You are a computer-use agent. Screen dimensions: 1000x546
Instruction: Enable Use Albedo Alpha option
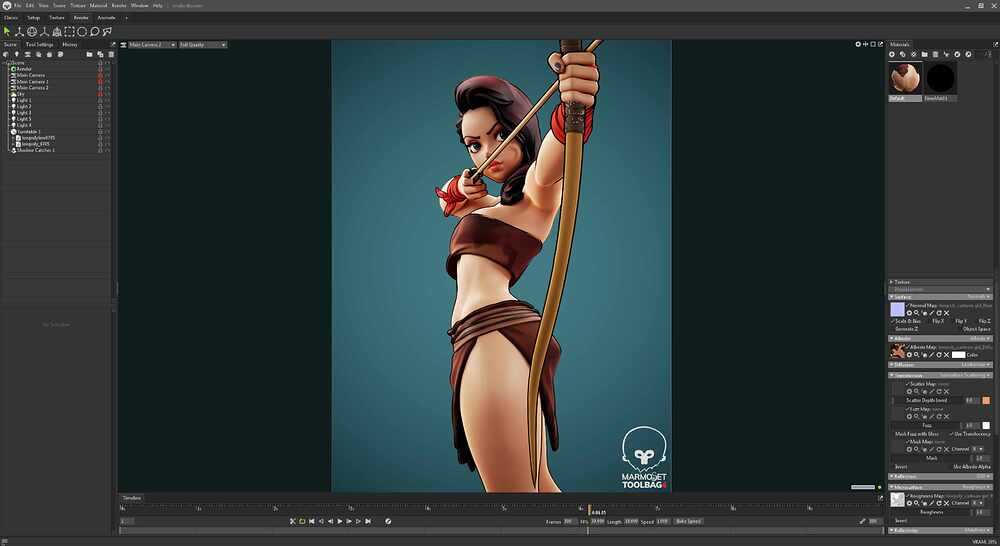pyautogui.click(x=972, y=467)
